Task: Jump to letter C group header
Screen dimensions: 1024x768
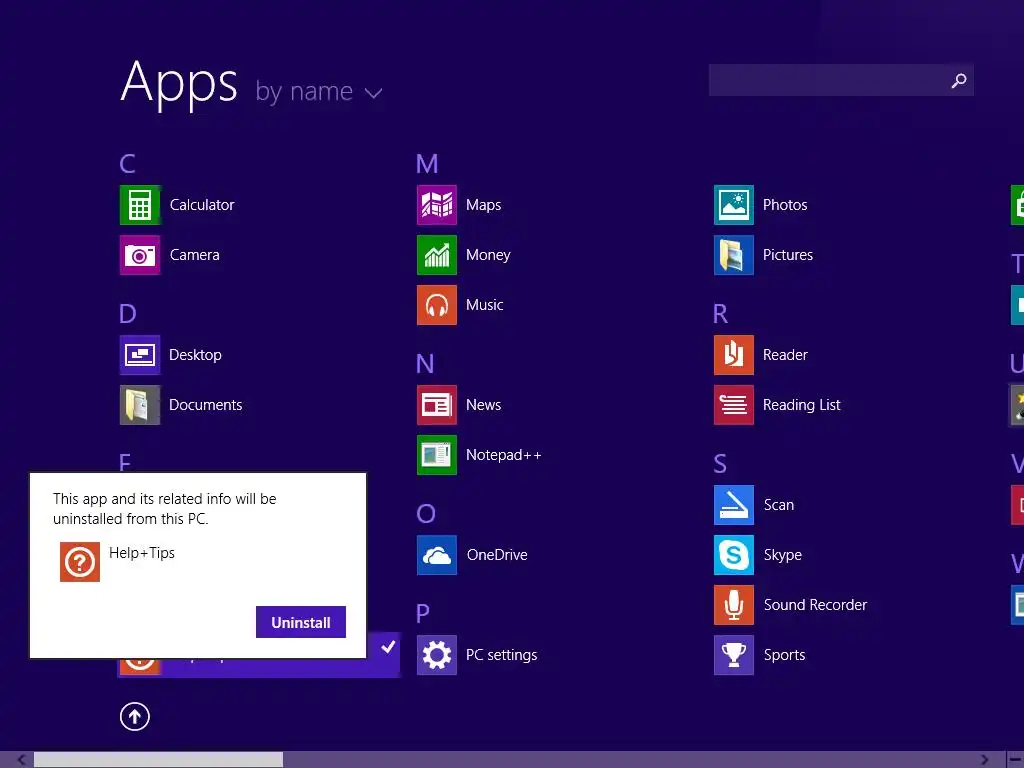Action: (127, 163)
